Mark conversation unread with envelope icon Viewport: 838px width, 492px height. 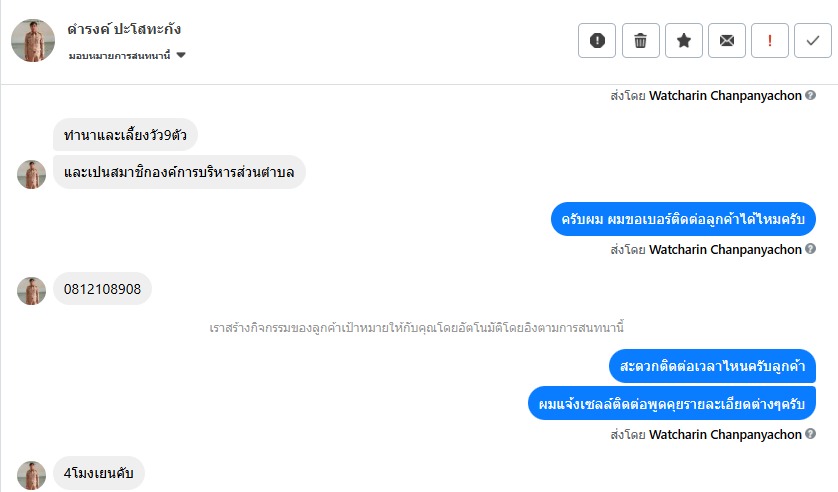coord(727,41)
